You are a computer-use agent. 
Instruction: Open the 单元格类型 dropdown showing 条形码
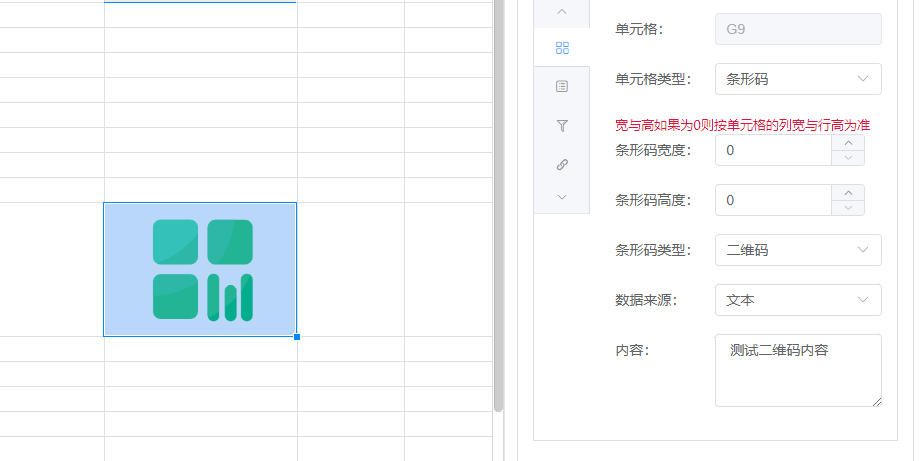798,79
